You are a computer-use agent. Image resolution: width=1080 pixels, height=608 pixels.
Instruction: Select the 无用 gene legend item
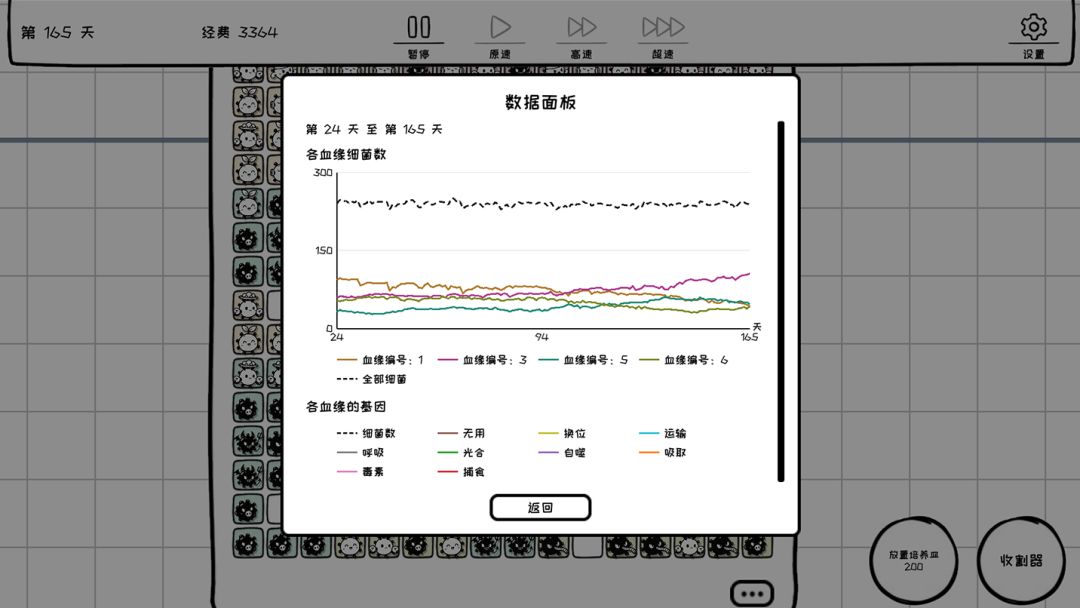coord(461,433)
